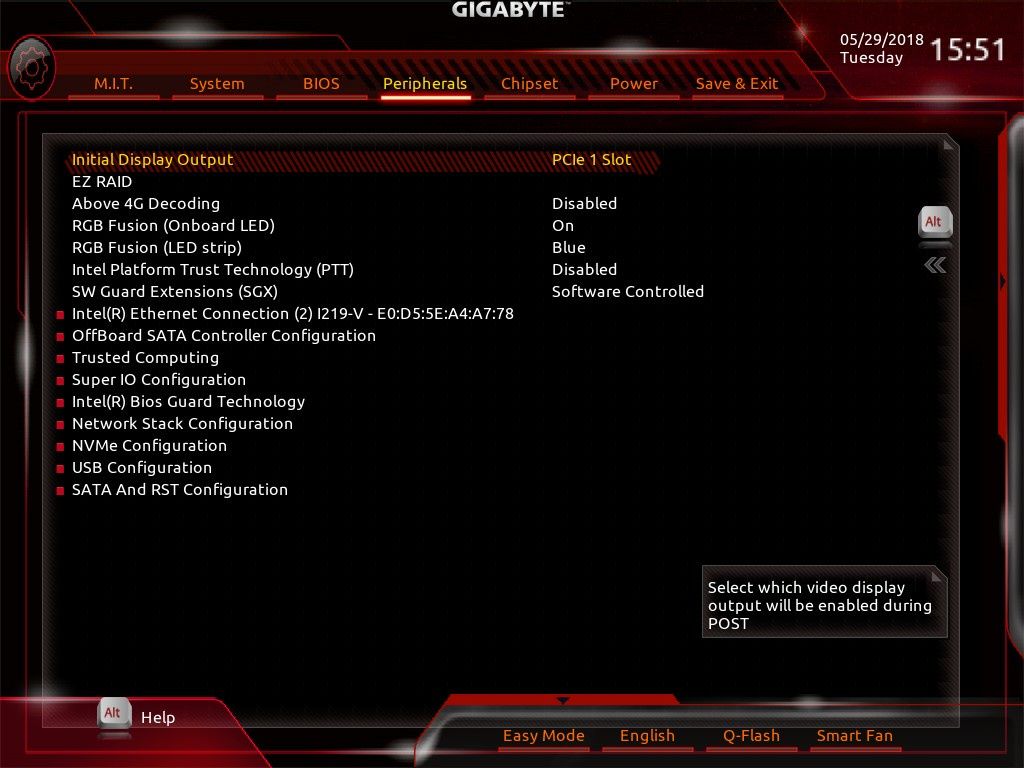Select RGB Fusion (LED strip) label
This screenshot has width=1024, height=768.
[x=157, y=248]
